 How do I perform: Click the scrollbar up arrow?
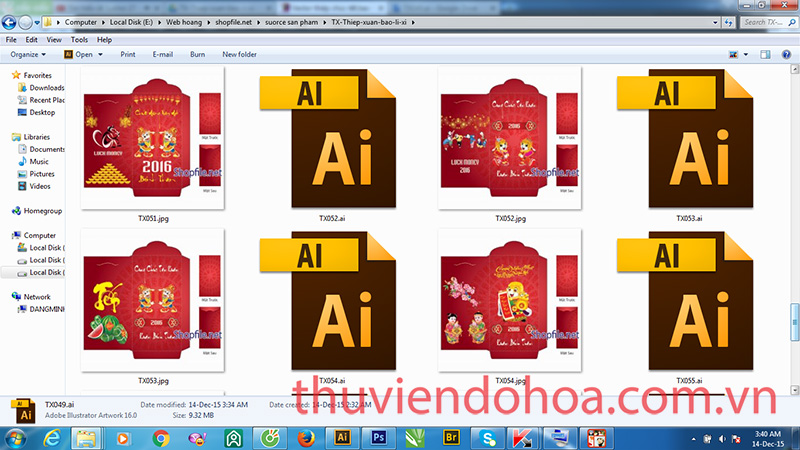tap(794, 69)
